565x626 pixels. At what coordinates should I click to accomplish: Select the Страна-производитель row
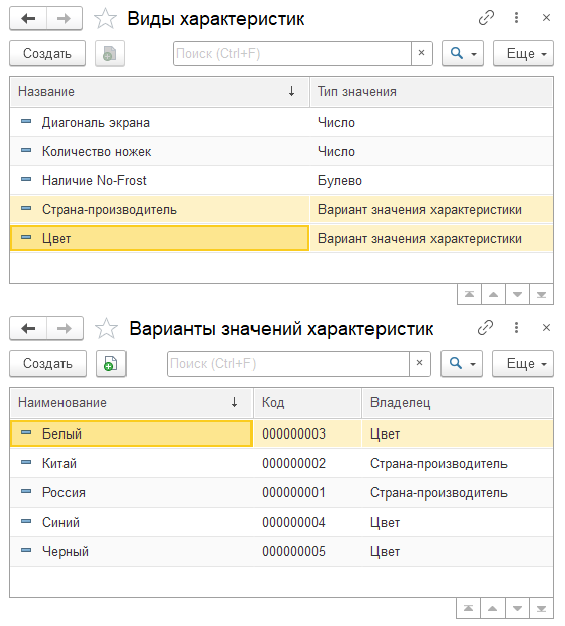click(x=282, y=210)
